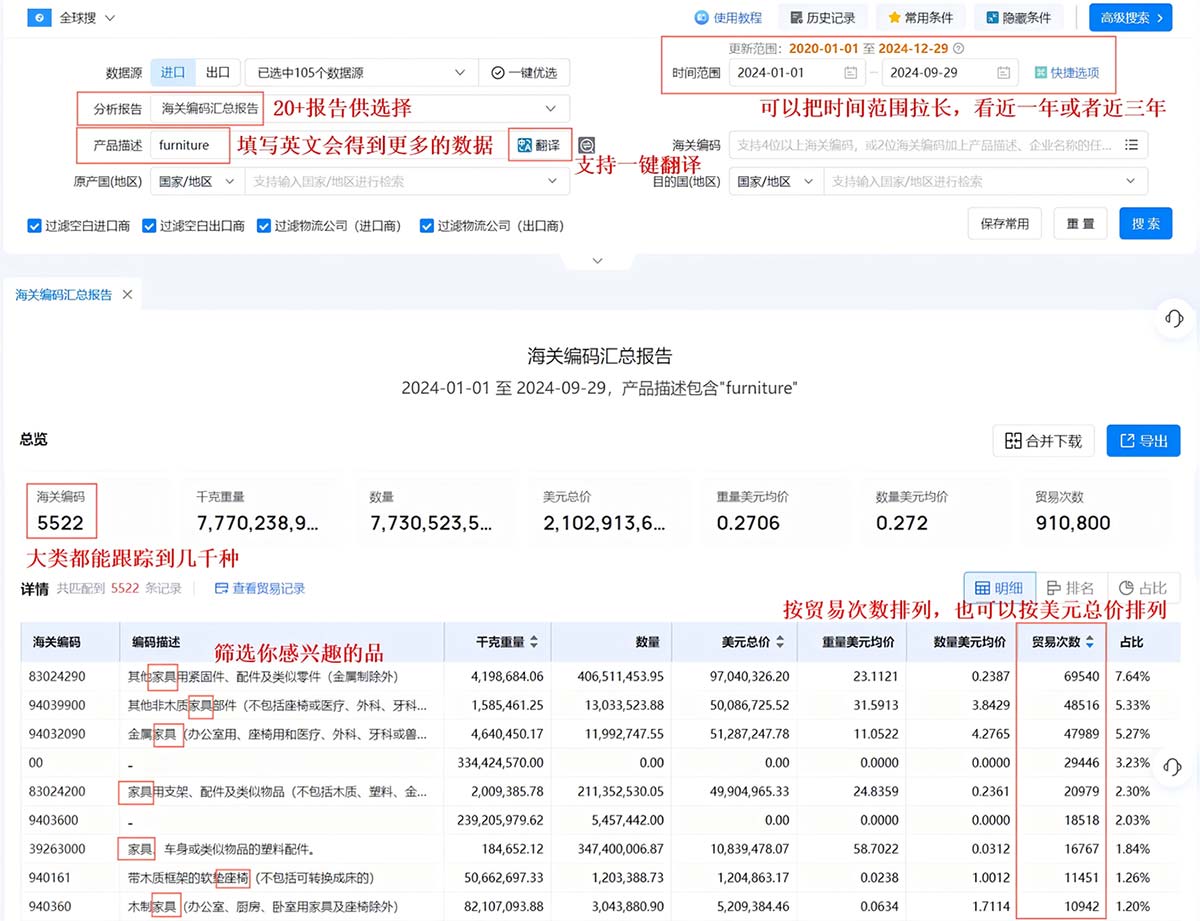Click 合并下载 merge download button
Image resolution: width=1200 pixels, height=921 pixels.
(1044, 441)
